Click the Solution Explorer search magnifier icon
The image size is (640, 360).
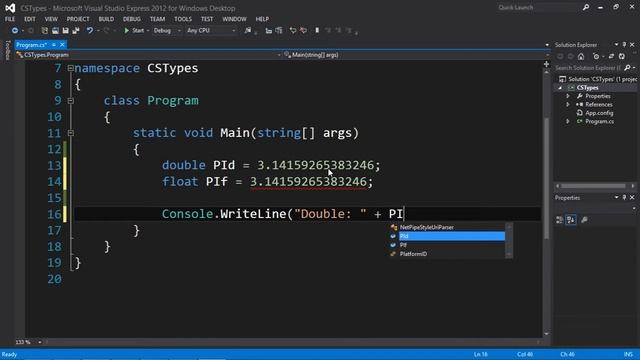pyautogui.click(x=627, y=68)
